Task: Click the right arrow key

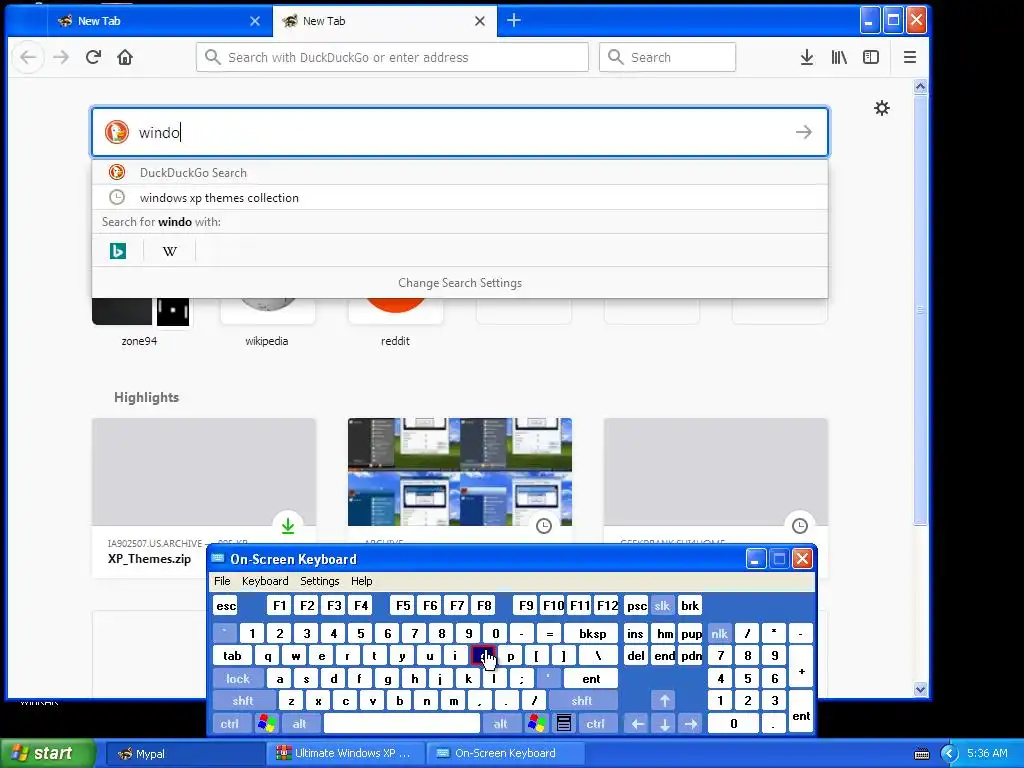Action: 691,724
